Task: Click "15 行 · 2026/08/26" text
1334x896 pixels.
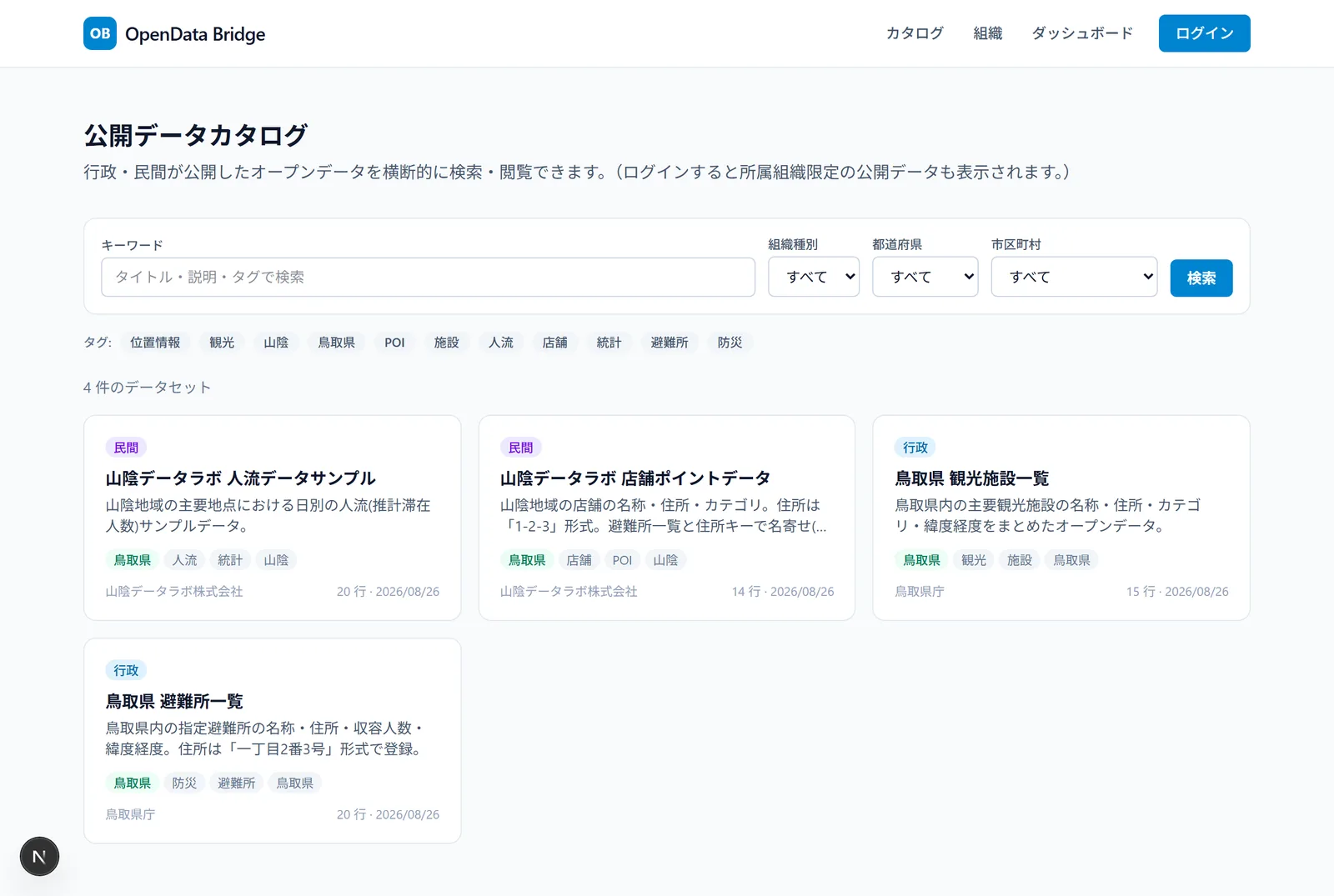Action: tap(1177, 591)
